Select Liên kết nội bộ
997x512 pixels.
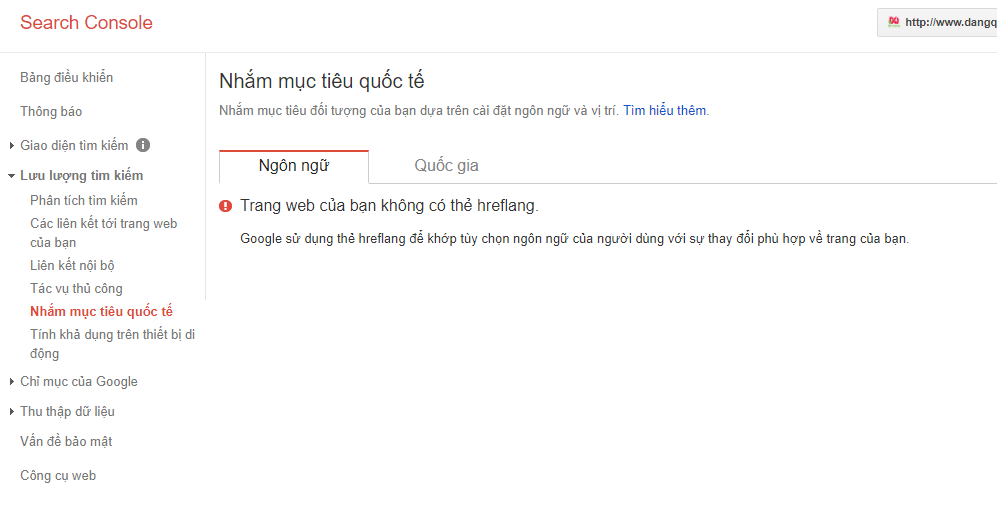click(79, 265)
